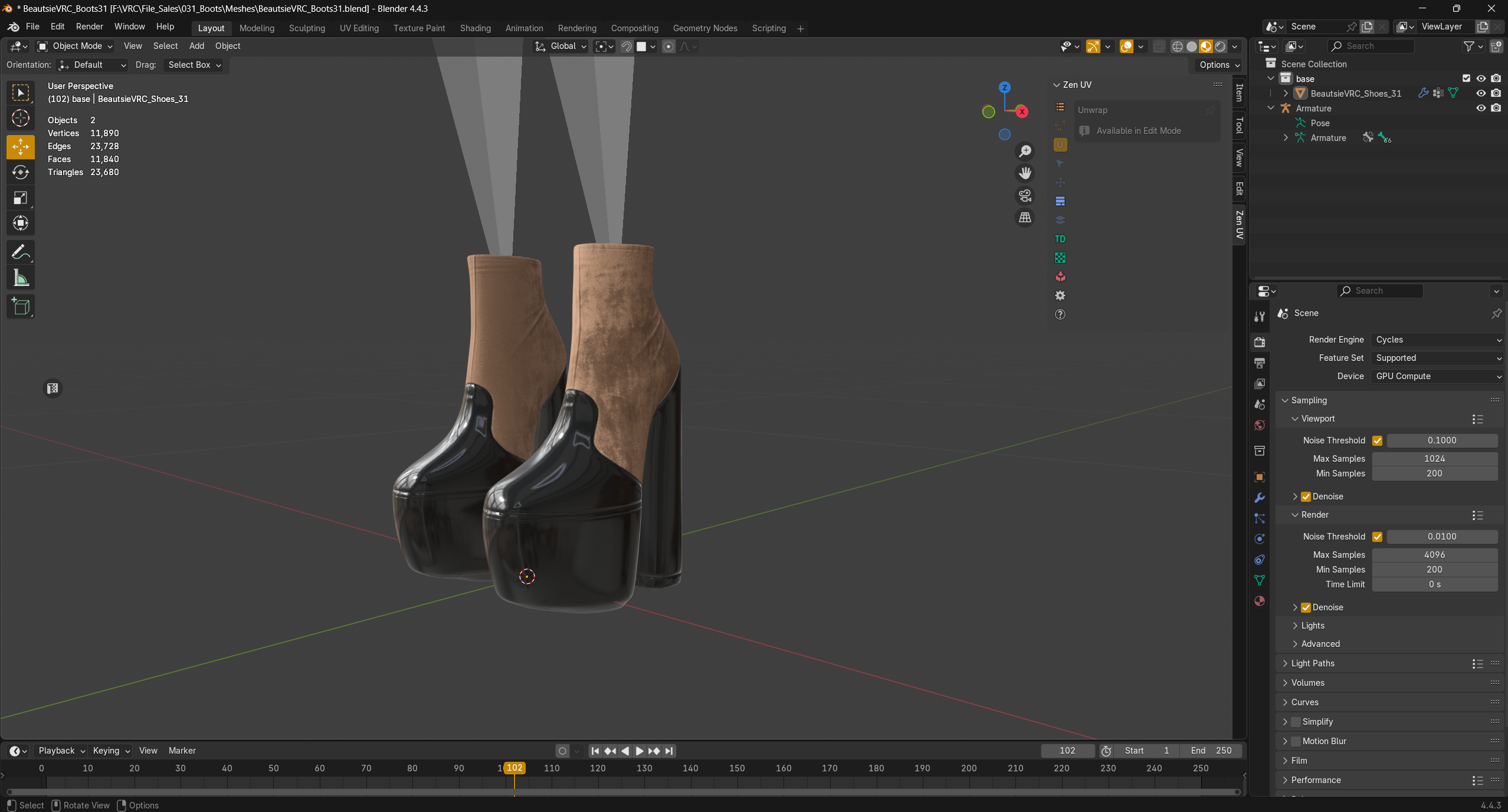Select the Measure tool

click(21, 278)
